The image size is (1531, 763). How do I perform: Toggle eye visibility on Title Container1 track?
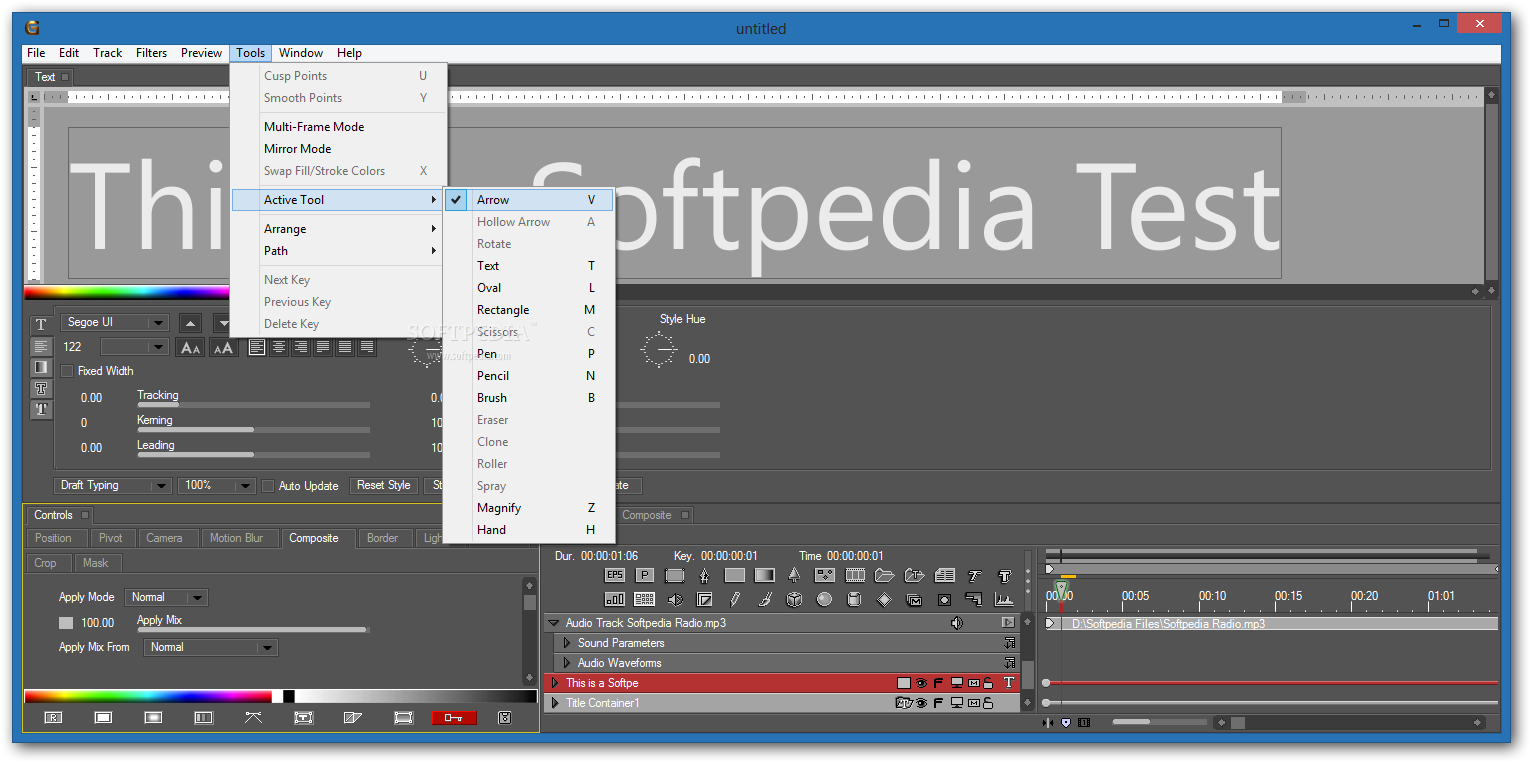tap(921, 703)
